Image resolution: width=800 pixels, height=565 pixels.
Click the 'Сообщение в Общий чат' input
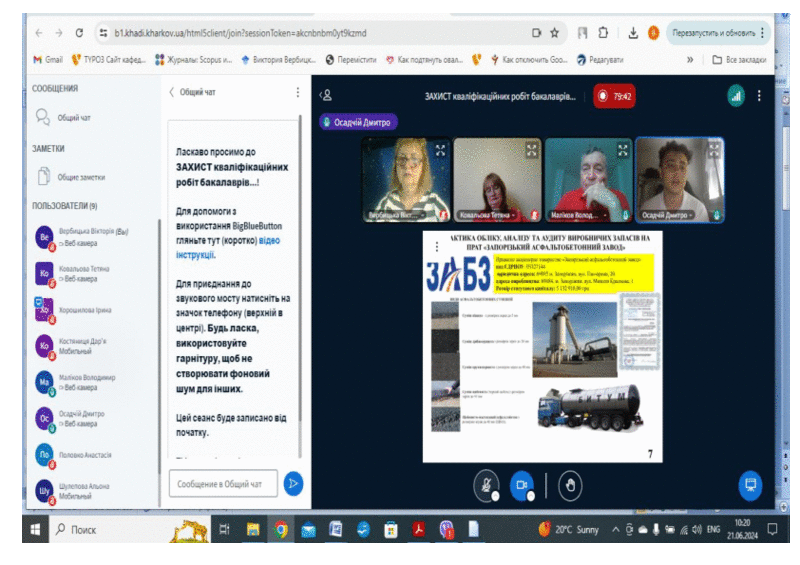point(223,483)
